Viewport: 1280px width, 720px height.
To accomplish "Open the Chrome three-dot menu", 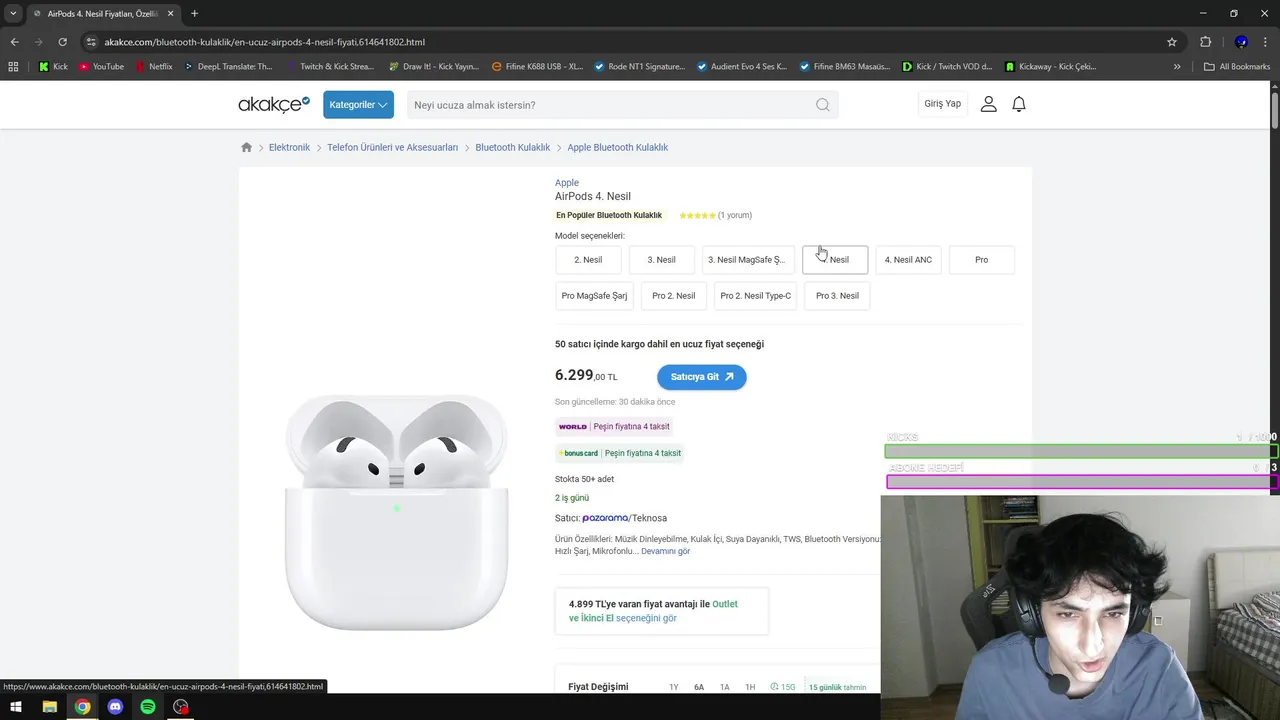I will click(x=1265, y=42).
